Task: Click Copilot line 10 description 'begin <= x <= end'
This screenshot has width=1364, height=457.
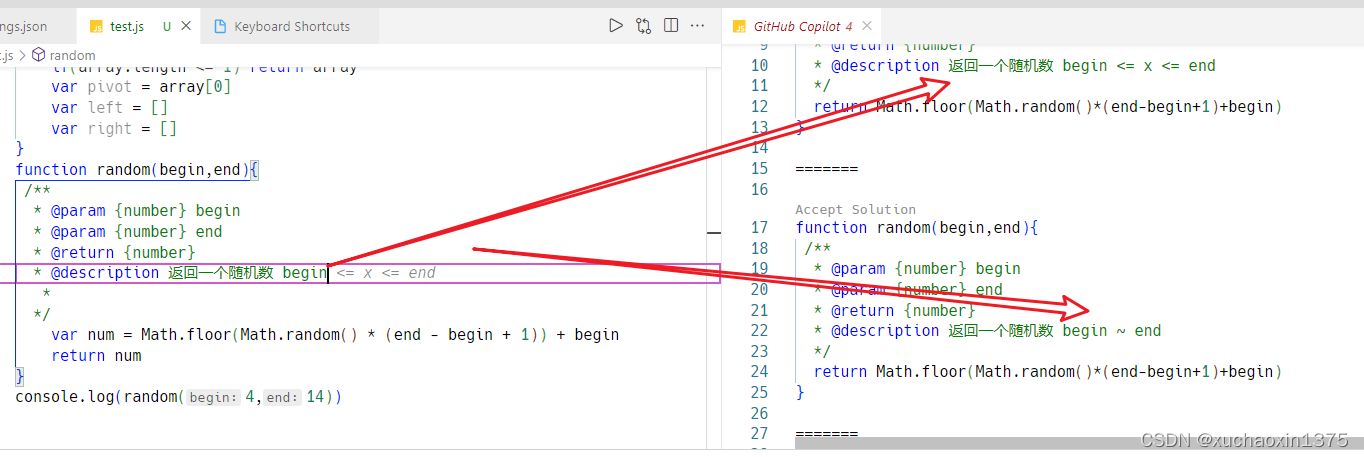Action: (1139, 66)
